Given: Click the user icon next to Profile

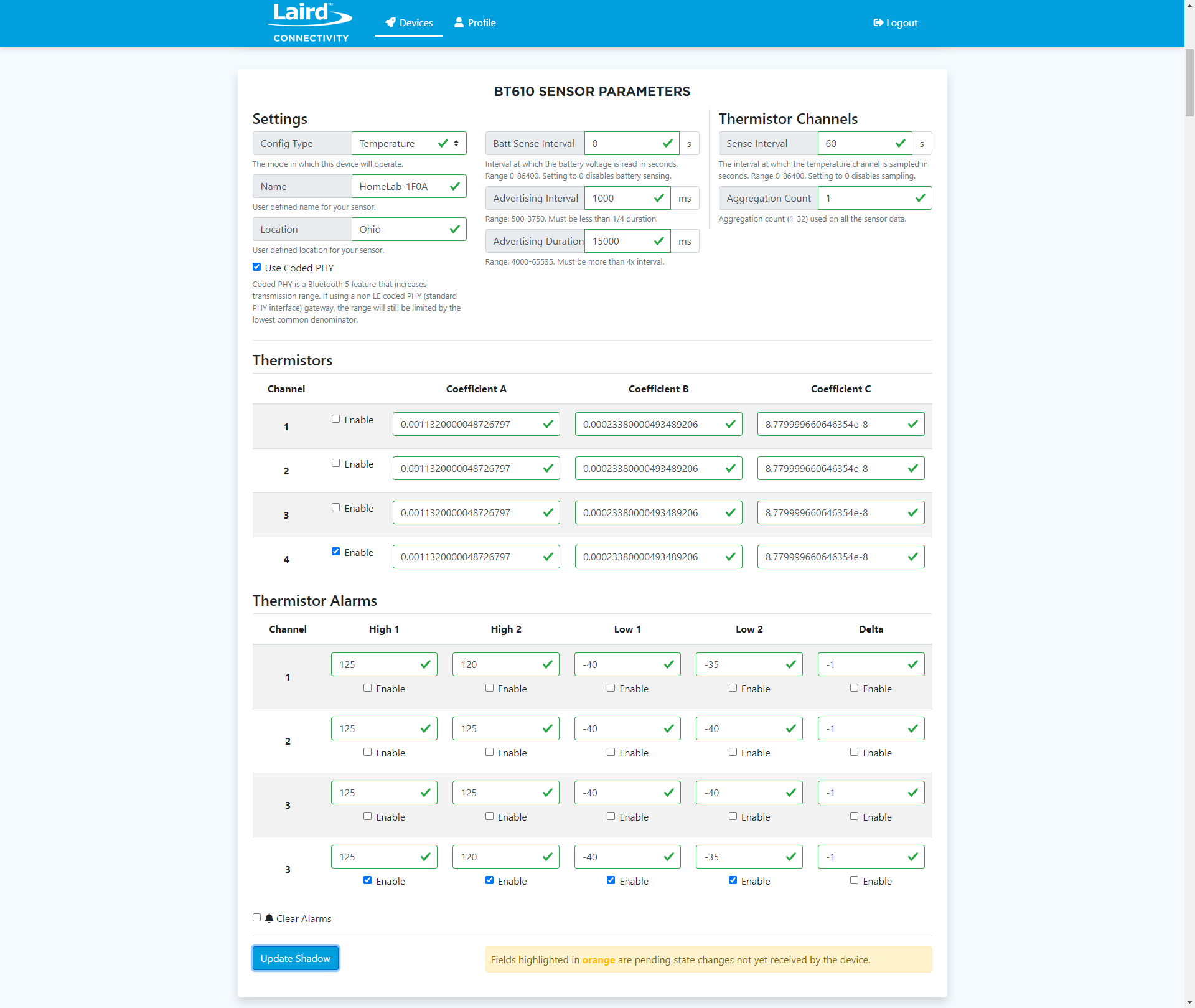Looking at the screenshot, I should click(x=459, y=22).
